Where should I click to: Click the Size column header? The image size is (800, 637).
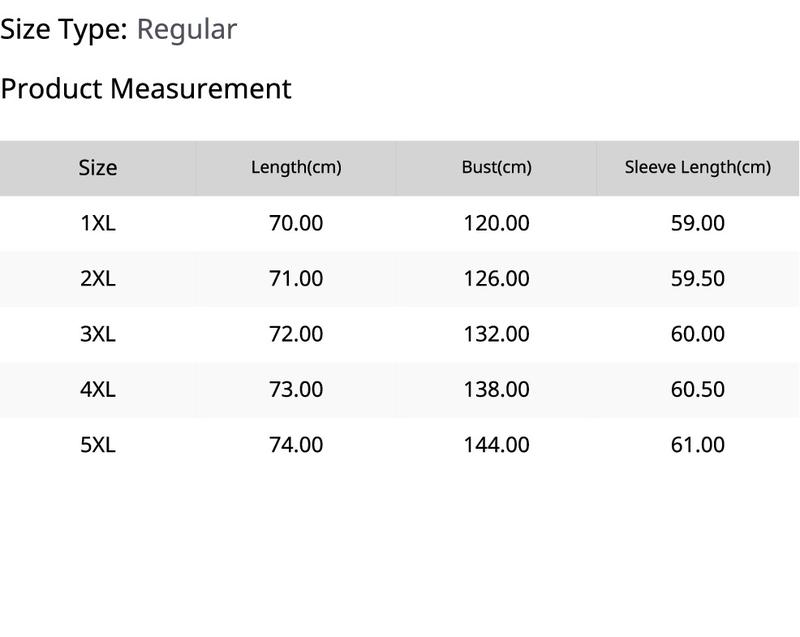tap(98, 168)
